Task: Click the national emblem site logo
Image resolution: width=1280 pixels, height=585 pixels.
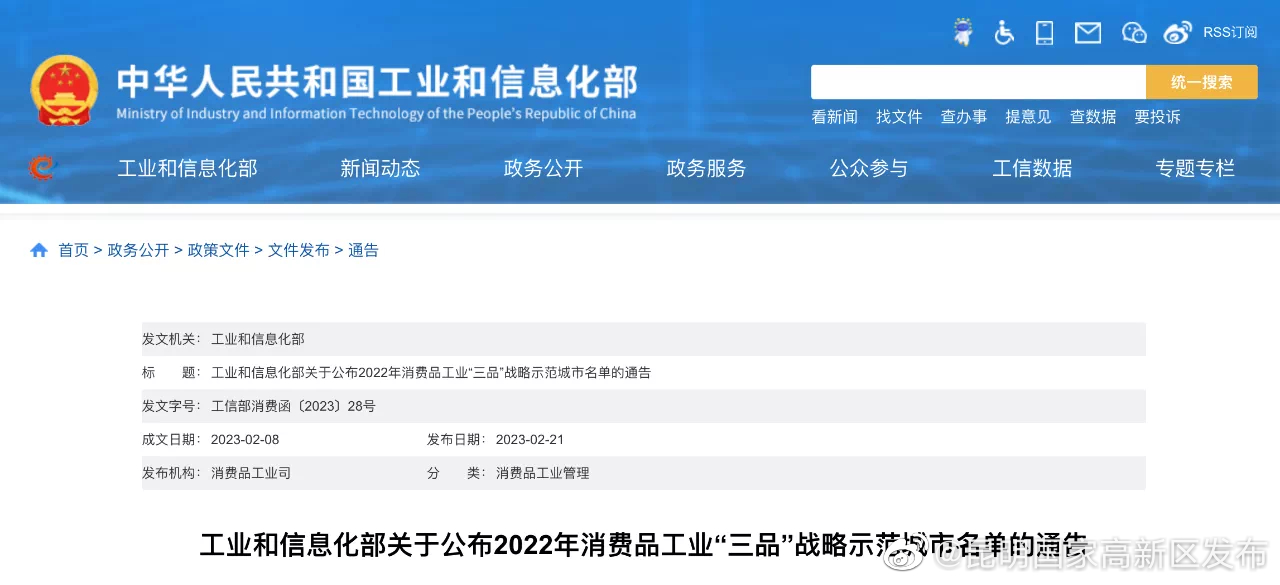Action: (x=64, y=90)
